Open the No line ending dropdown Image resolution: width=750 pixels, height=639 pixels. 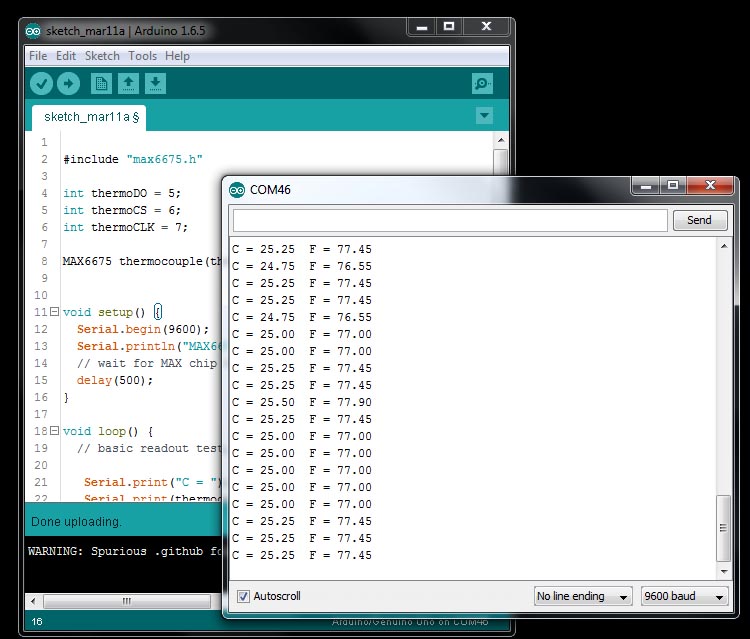583,596
